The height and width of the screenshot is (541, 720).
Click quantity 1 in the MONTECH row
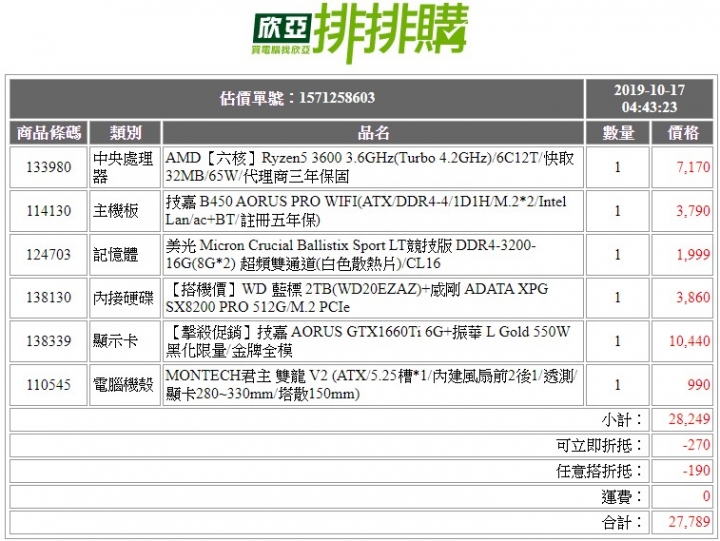[x=618, y=384]
